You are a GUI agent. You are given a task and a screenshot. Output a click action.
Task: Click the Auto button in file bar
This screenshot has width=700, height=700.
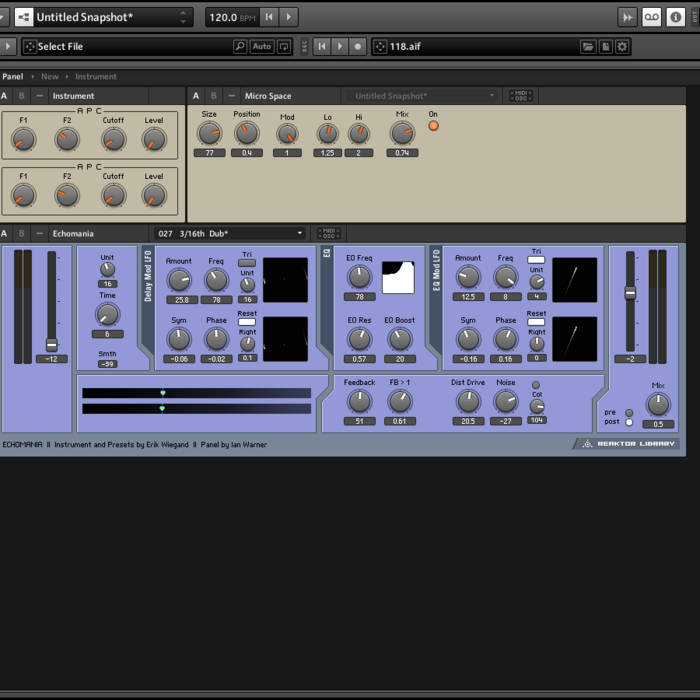tap(261, 46)
